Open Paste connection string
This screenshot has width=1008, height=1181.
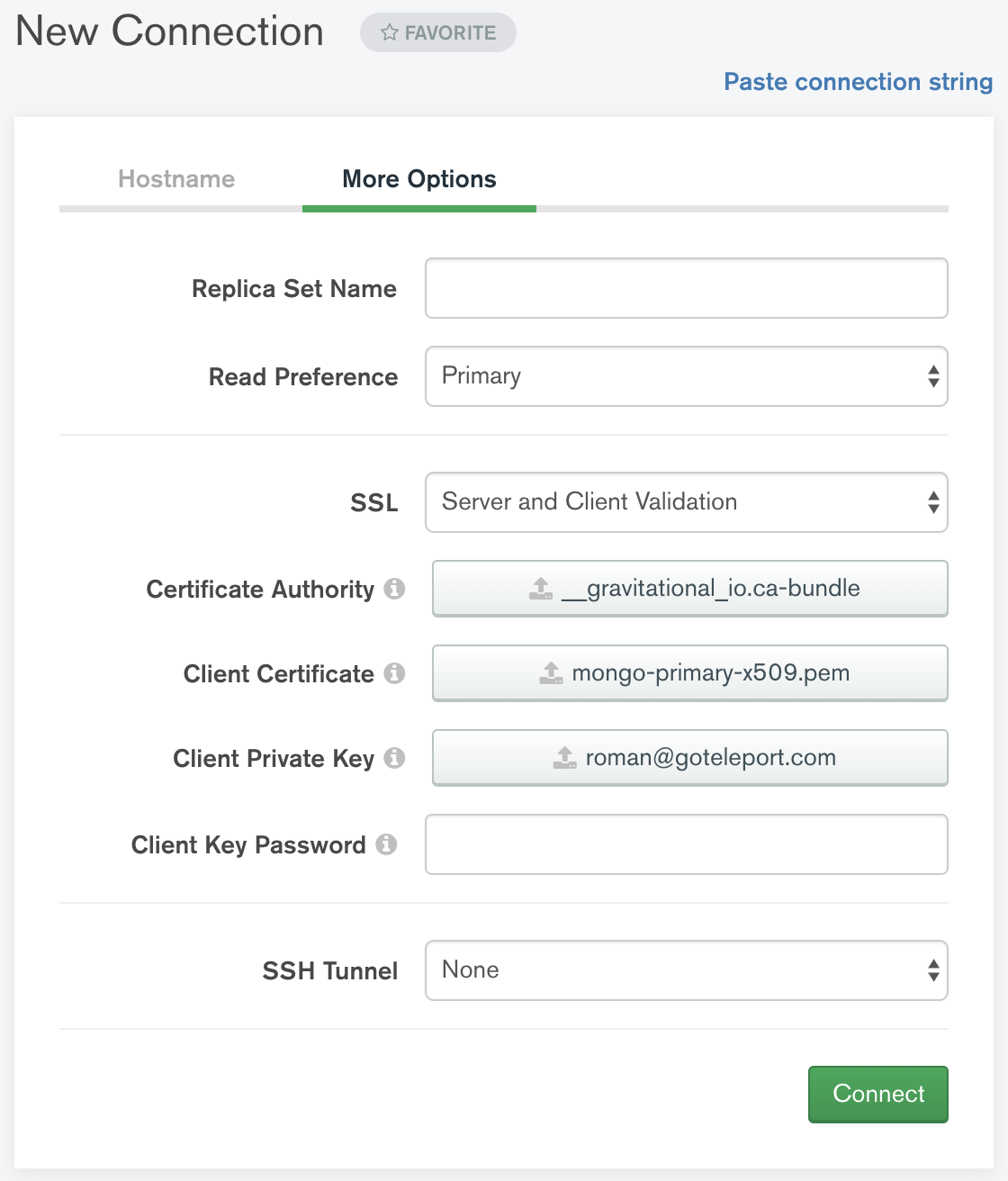857,82
